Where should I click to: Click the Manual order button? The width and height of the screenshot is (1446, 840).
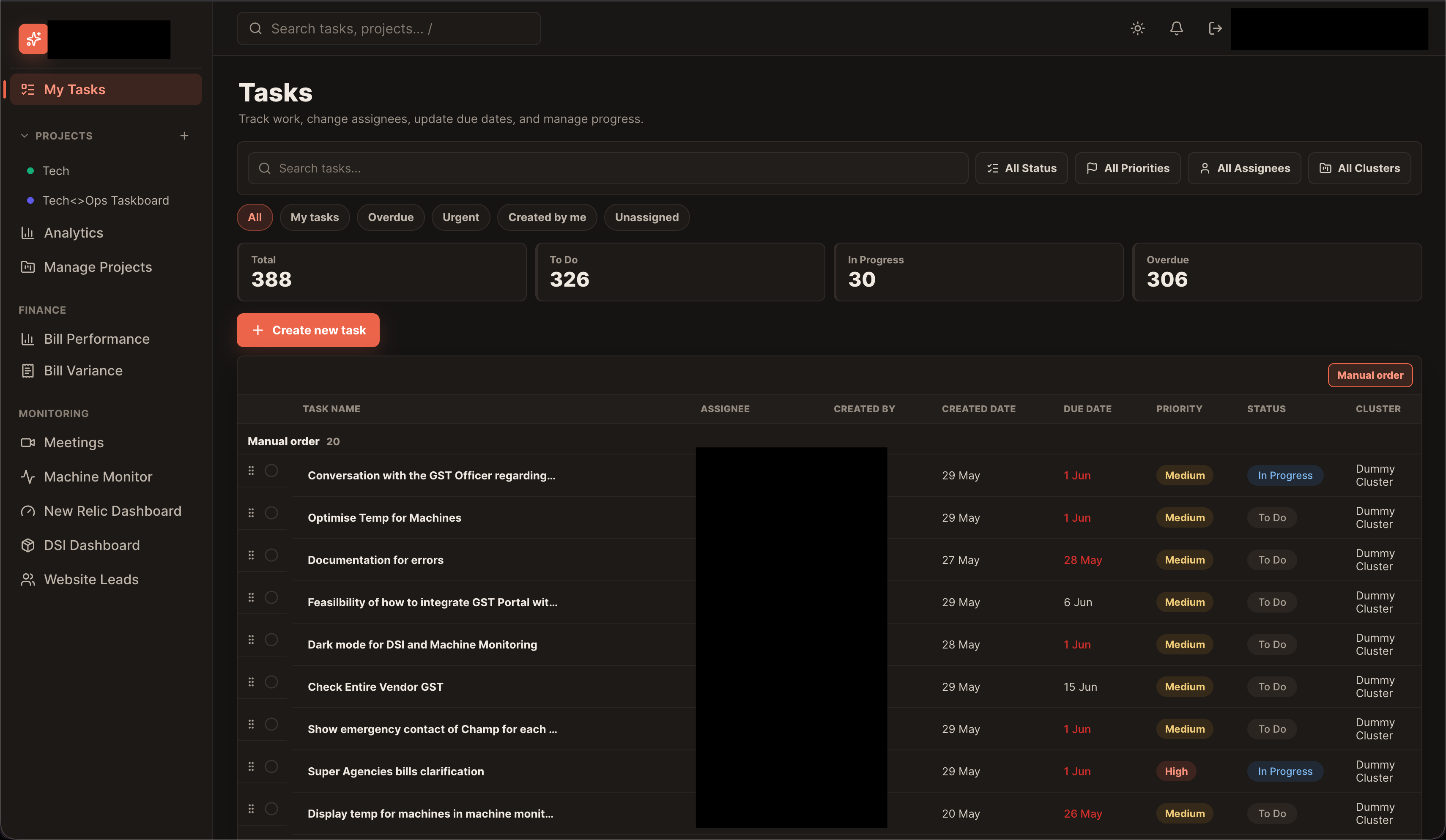[1370, 375]
